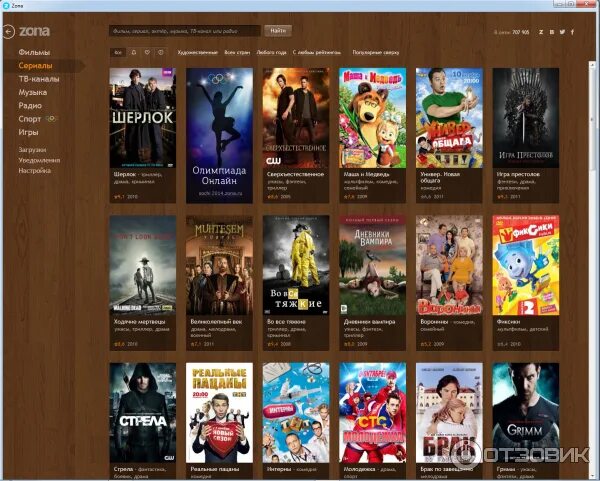The image size is (600, 481).
Task: Open ТВ-каналы section
Action: tap(39, 79)
